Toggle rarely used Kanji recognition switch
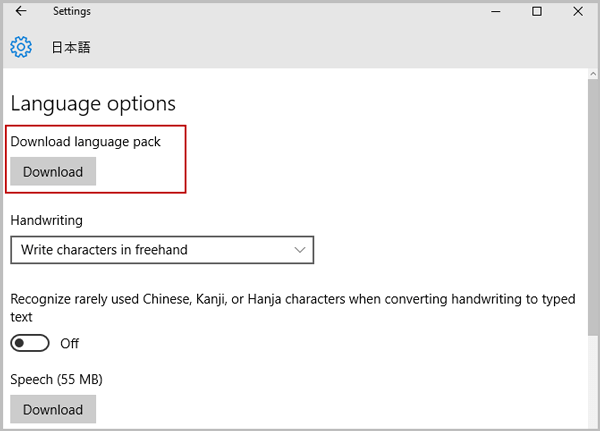Image resolution: width=600 pixels, height=431 pixels. coord(30,343)
